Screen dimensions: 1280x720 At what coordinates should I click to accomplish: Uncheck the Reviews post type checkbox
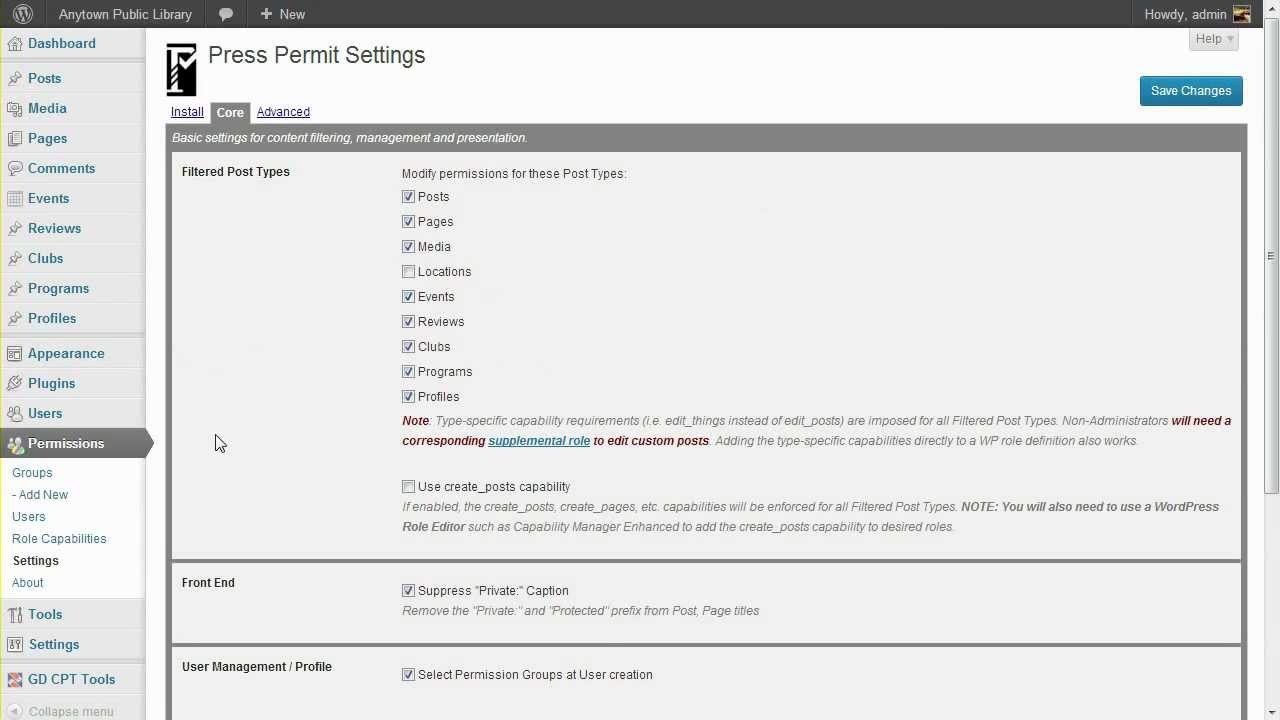point(408,322)
